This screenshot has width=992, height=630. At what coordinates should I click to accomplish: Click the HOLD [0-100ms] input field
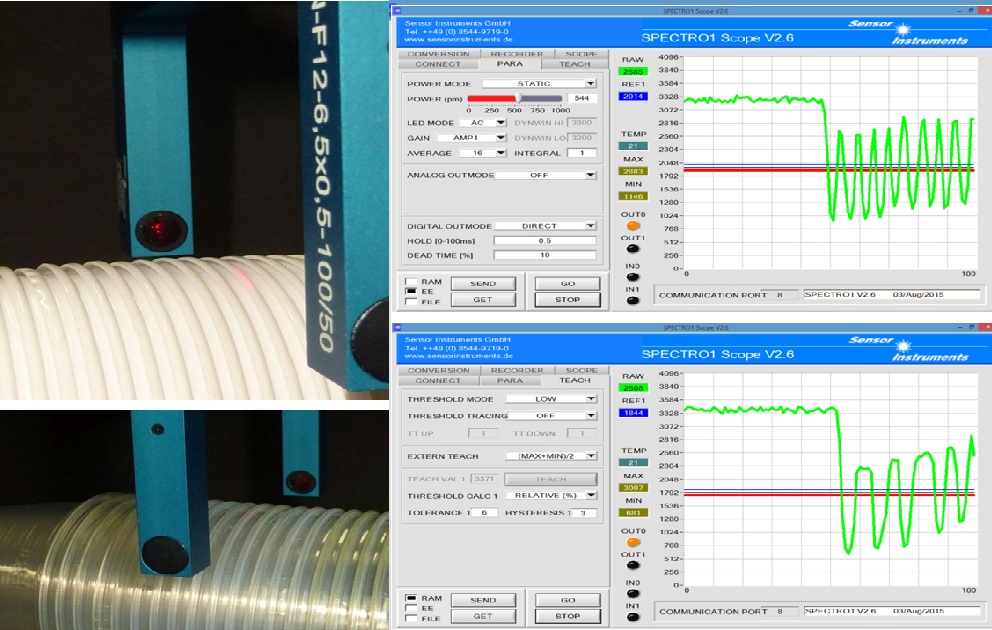(x=545, y=241)
